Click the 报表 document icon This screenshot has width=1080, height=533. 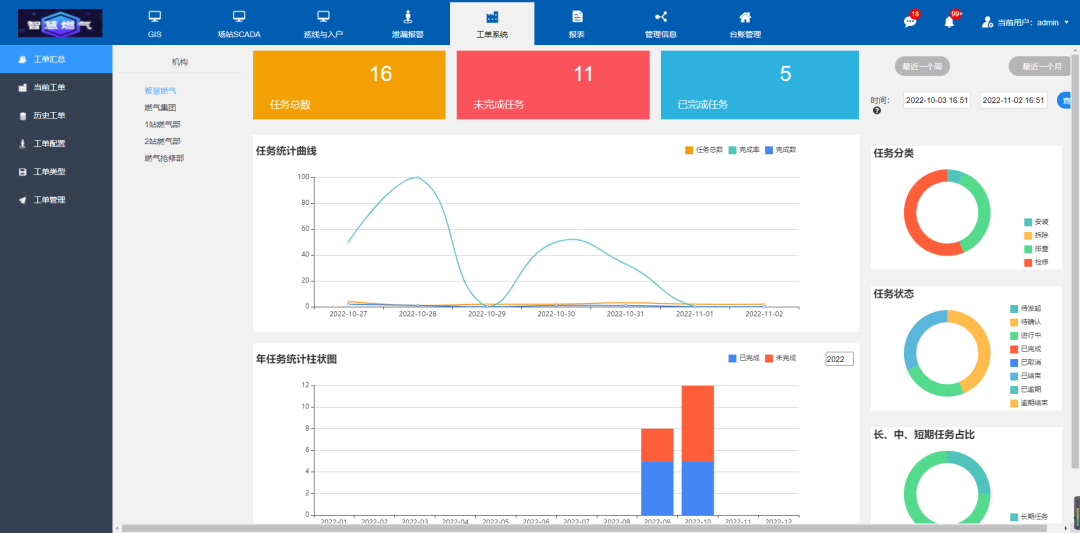(x=577, y=17)
